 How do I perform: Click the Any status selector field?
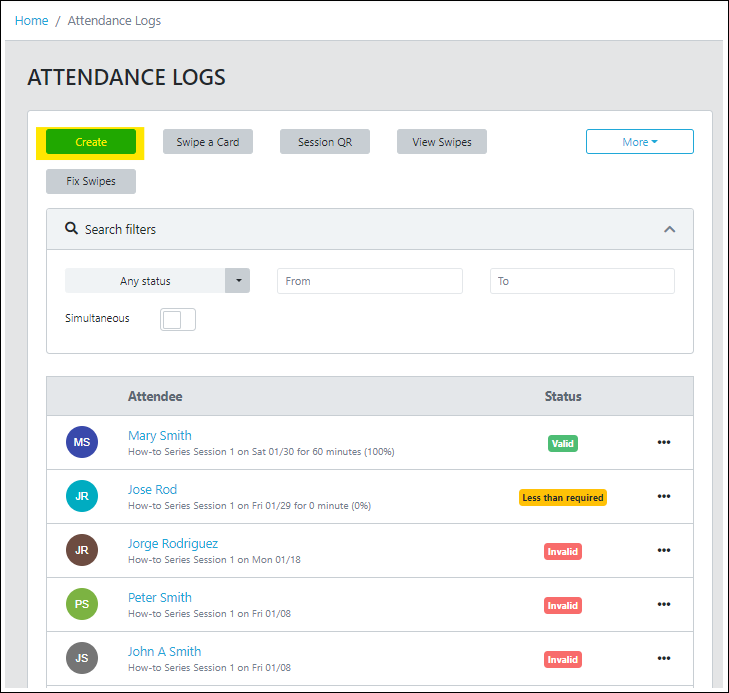click(x=145, y=281)
